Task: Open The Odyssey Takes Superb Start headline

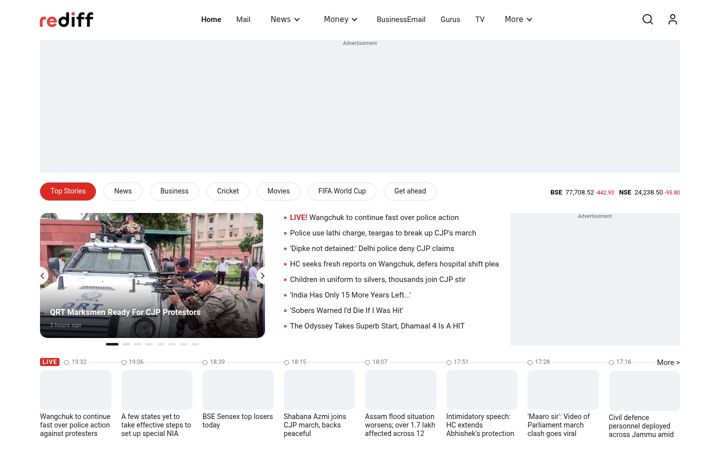Action: (x=377, y=326)
